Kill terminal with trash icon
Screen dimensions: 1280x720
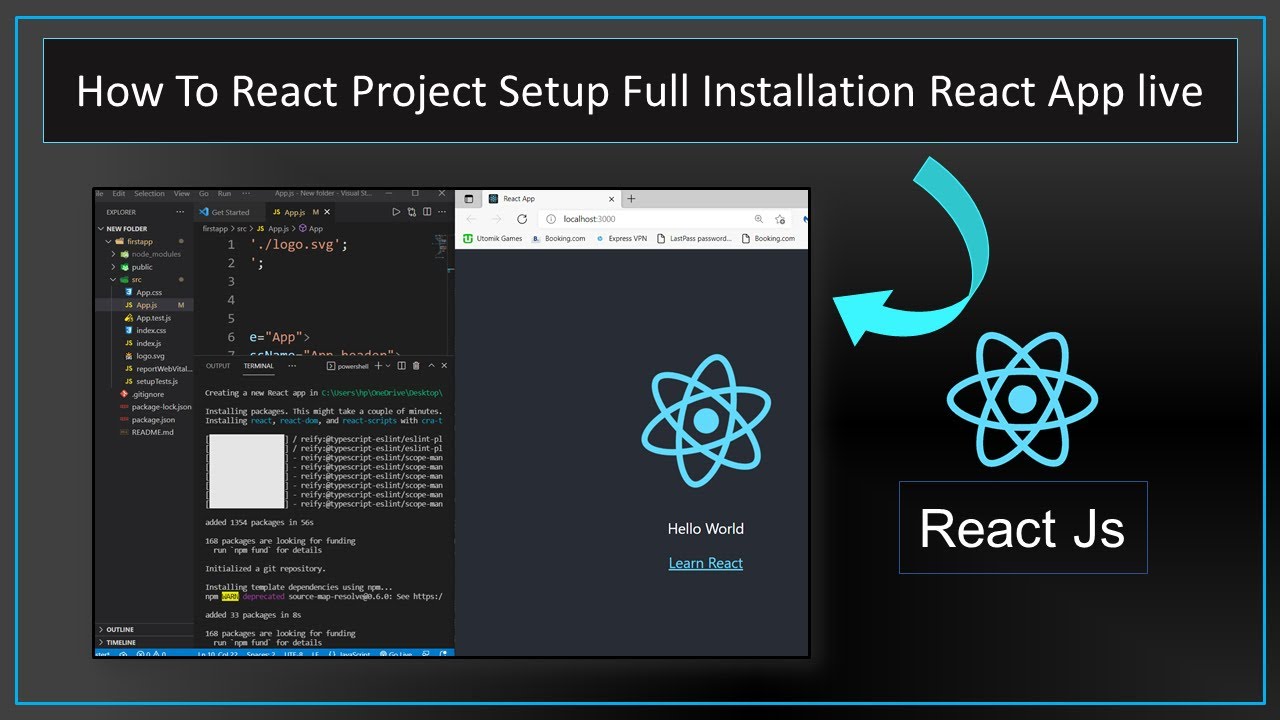coord(416,366)
